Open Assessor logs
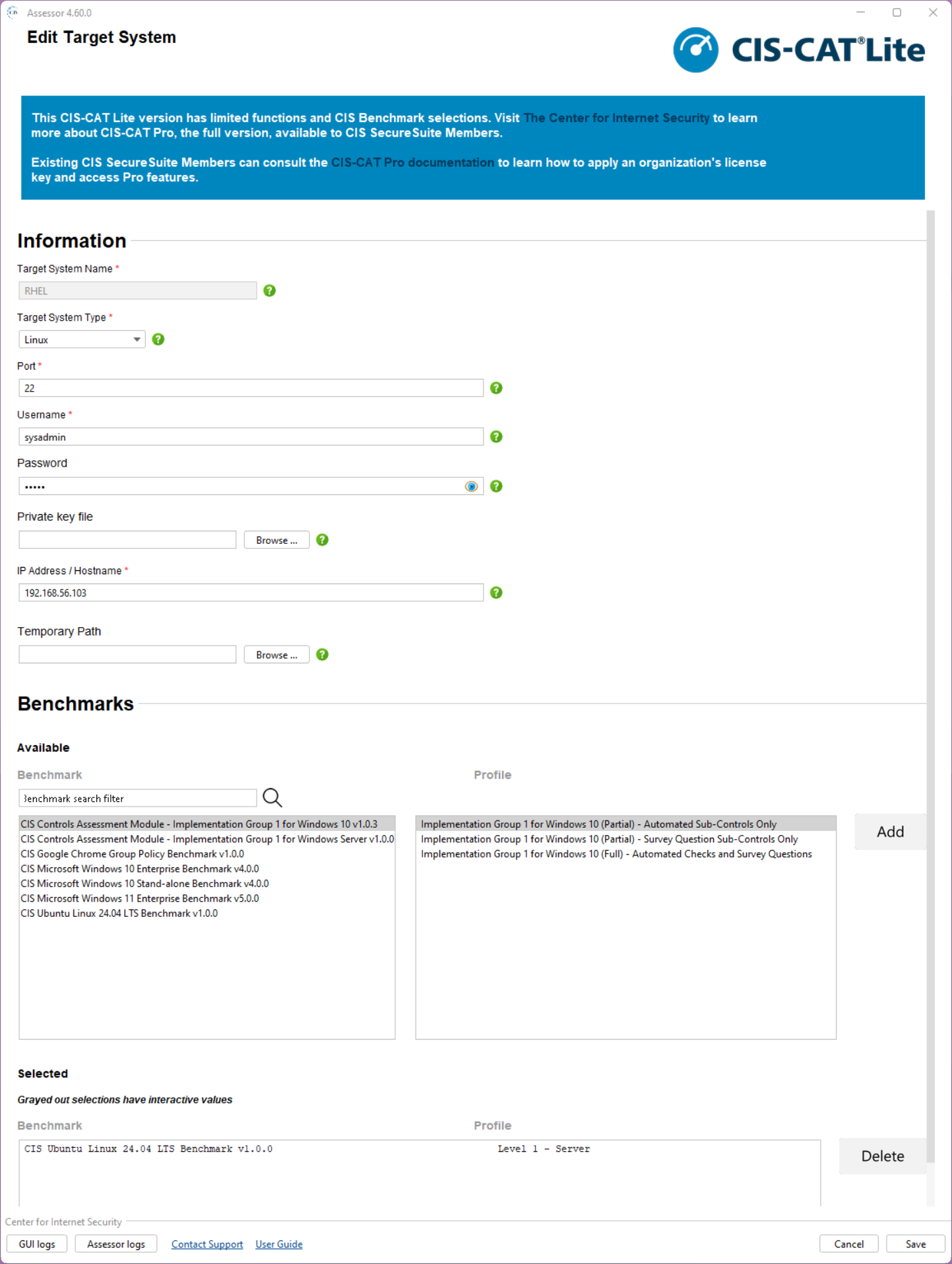The width and height of the screenshot is (952, 1264). [116, 1244]
